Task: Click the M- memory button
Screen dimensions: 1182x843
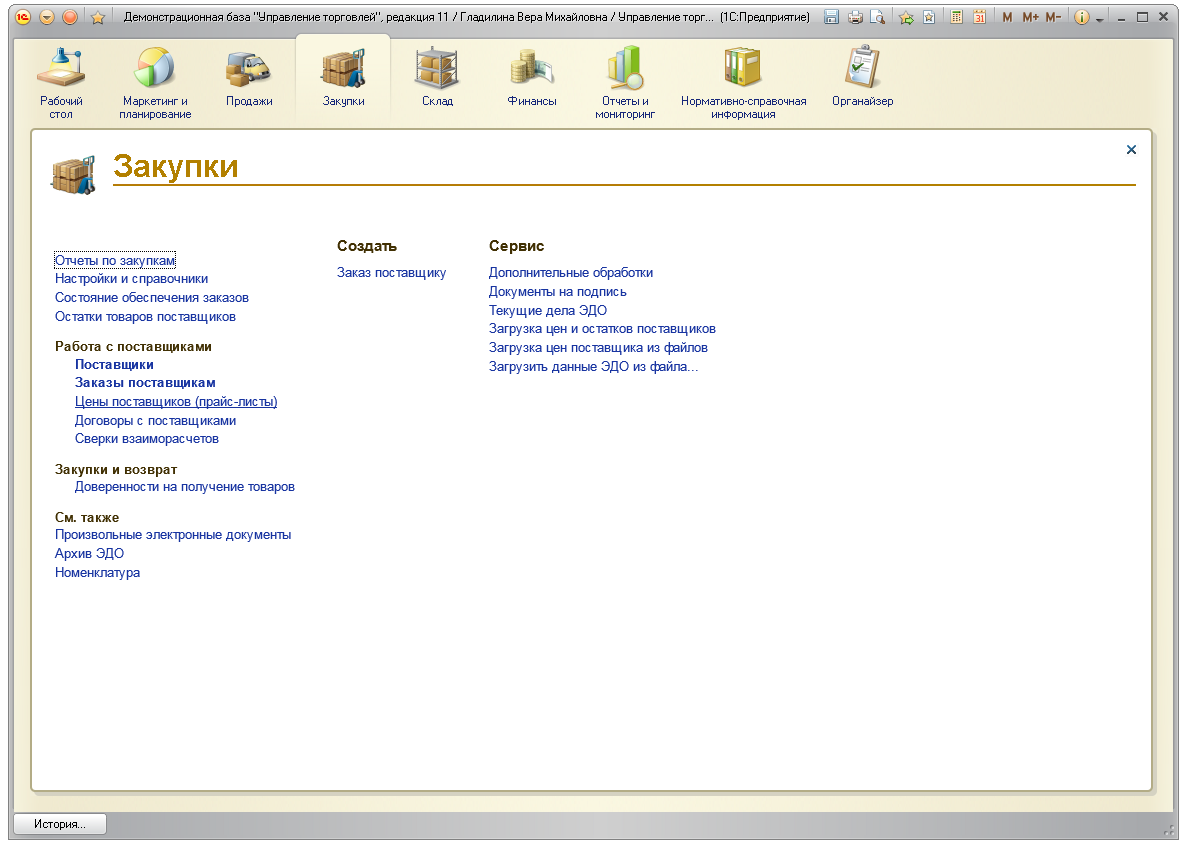Action: pos(1053,17)
